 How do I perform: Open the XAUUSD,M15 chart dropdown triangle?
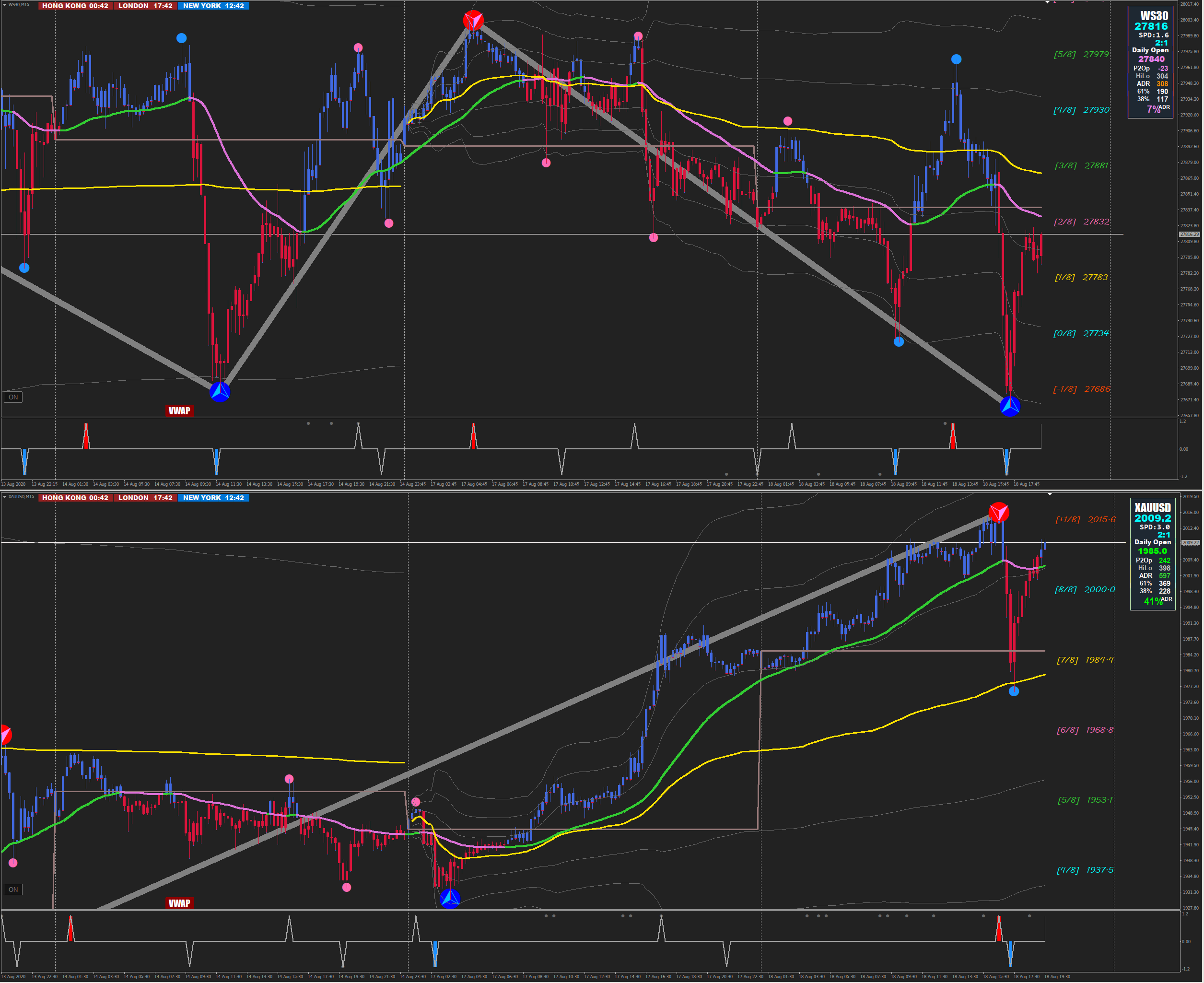[4, 497]
